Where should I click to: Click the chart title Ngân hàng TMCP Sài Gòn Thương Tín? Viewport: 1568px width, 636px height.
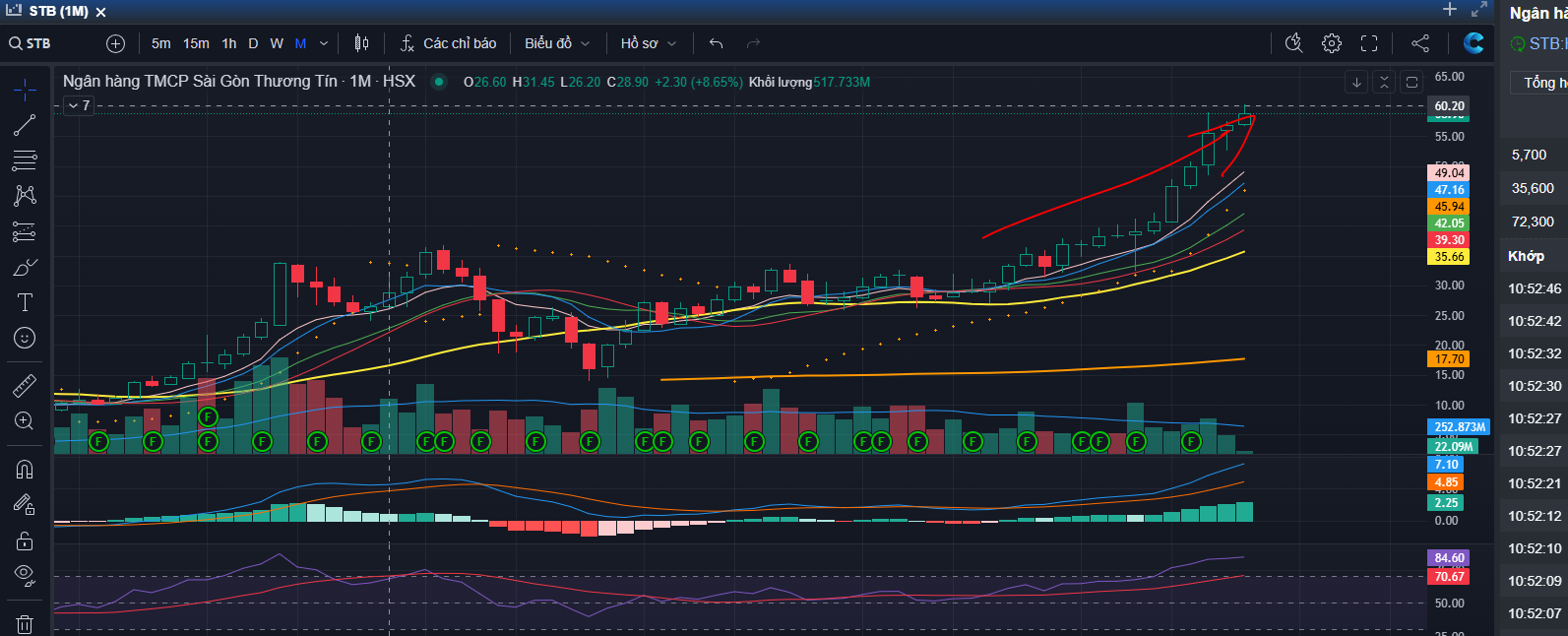click(x=200, y=82)
